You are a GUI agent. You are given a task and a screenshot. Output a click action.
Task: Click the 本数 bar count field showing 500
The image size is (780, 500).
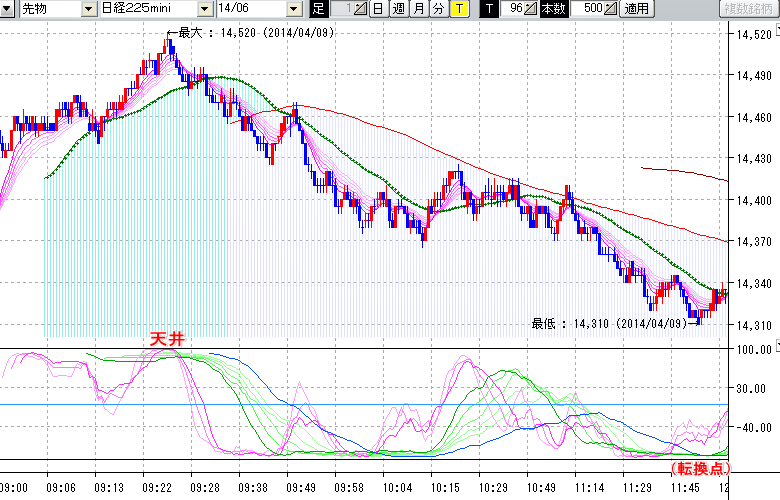click(x=588, y=9)
